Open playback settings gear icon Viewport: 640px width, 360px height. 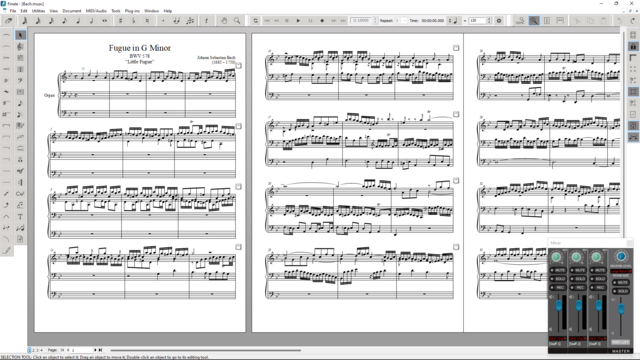click(499, 21)
